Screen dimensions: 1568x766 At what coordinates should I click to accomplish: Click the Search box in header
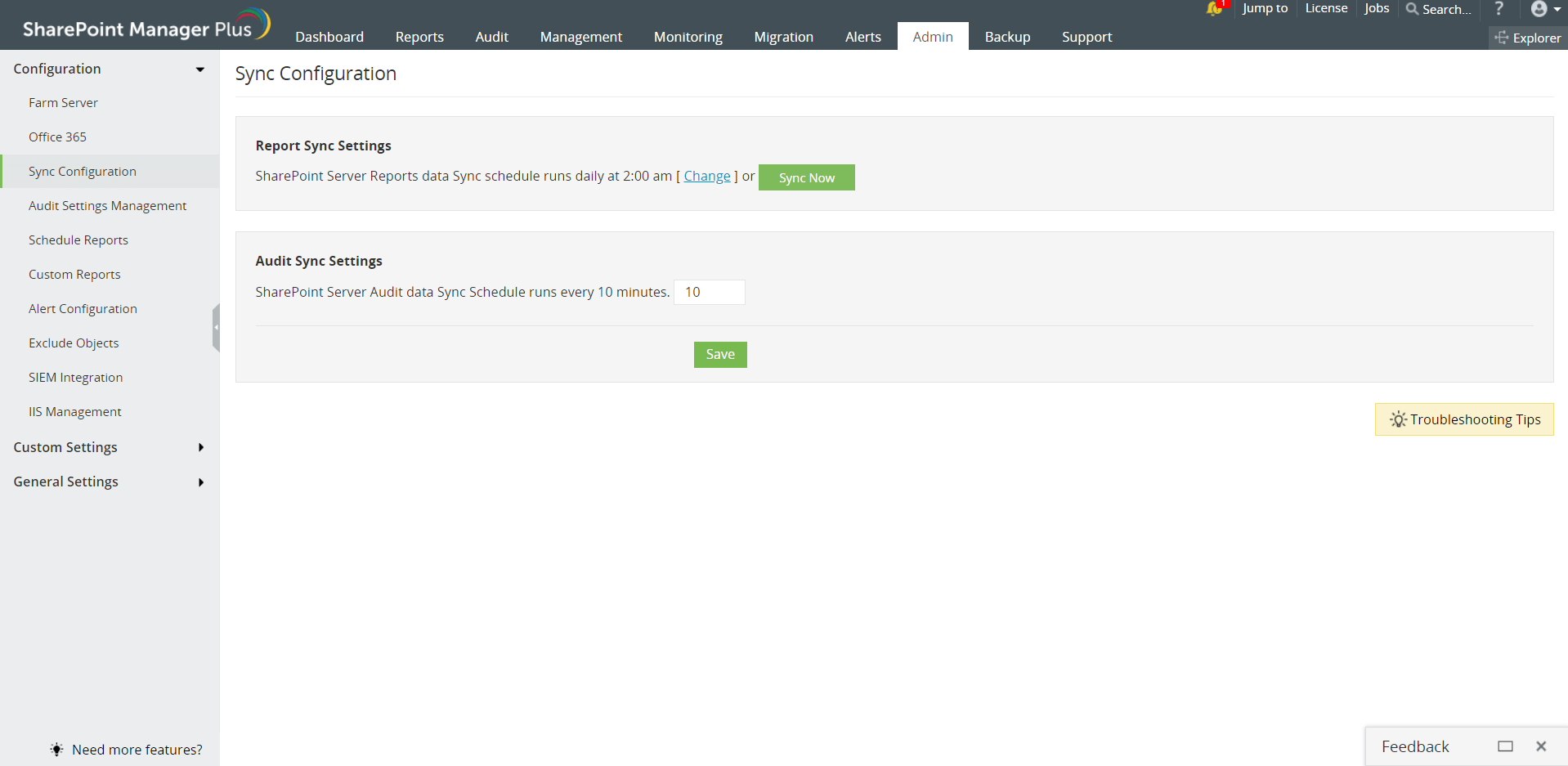pos(1447,9)
